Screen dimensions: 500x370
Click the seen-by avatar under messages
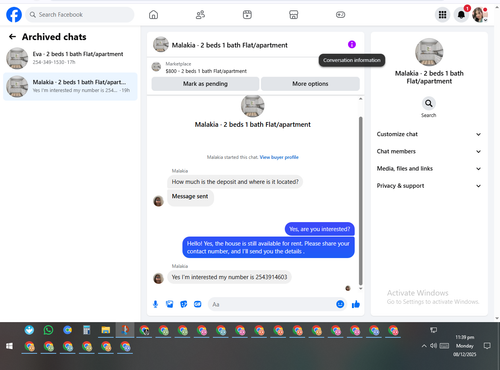point(348,288)
